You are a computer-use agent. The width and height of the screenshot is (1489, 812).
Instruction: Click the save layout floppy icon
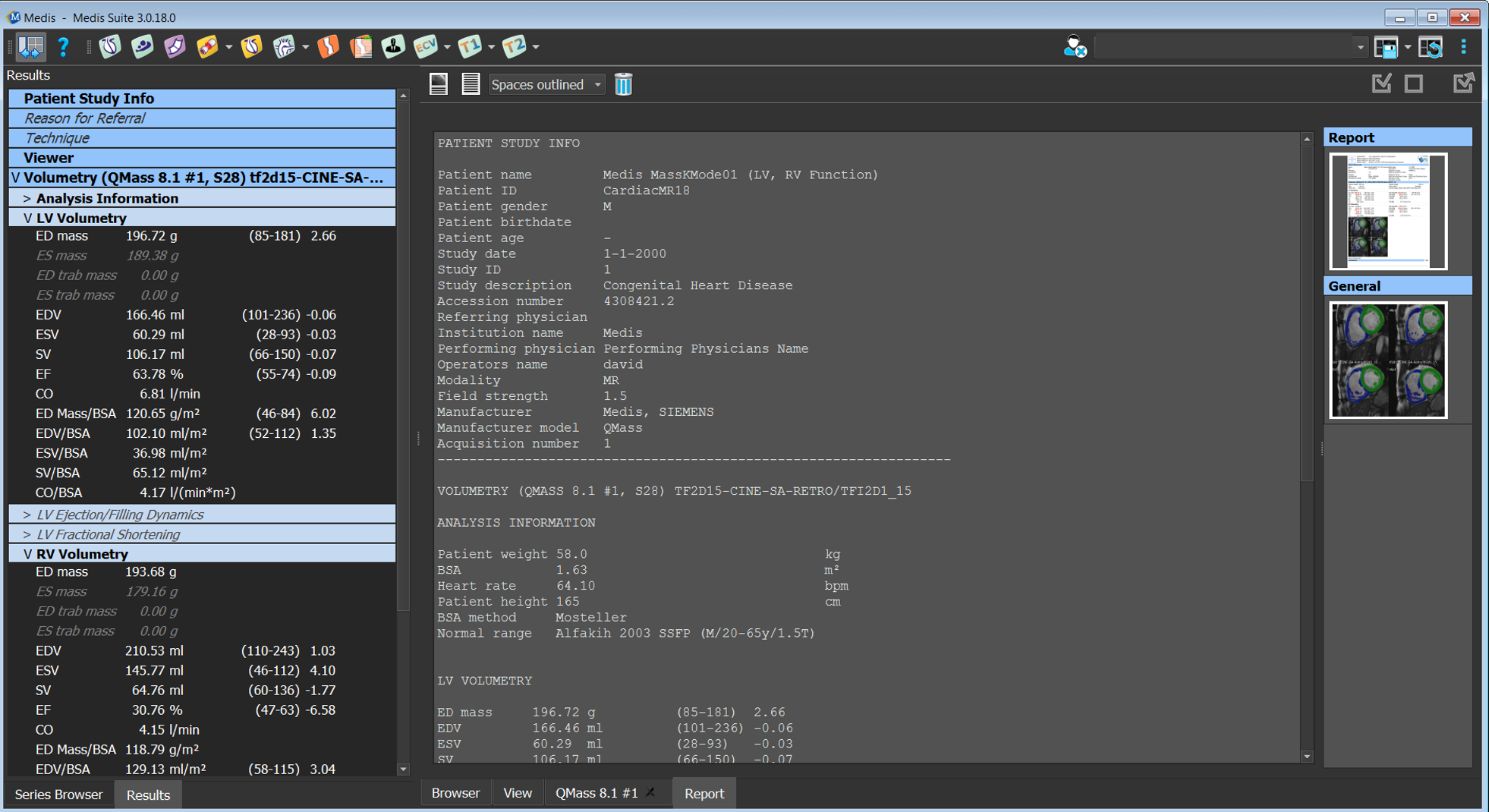[1386, 47]
